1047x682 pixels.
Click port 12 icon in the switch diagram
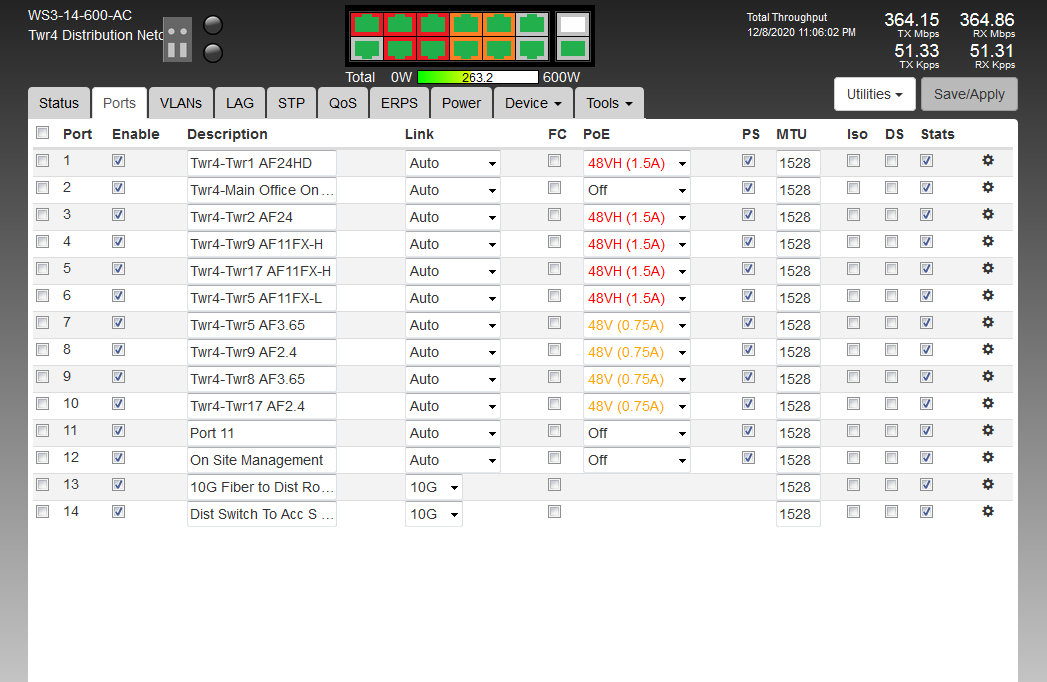click(531, 49)
